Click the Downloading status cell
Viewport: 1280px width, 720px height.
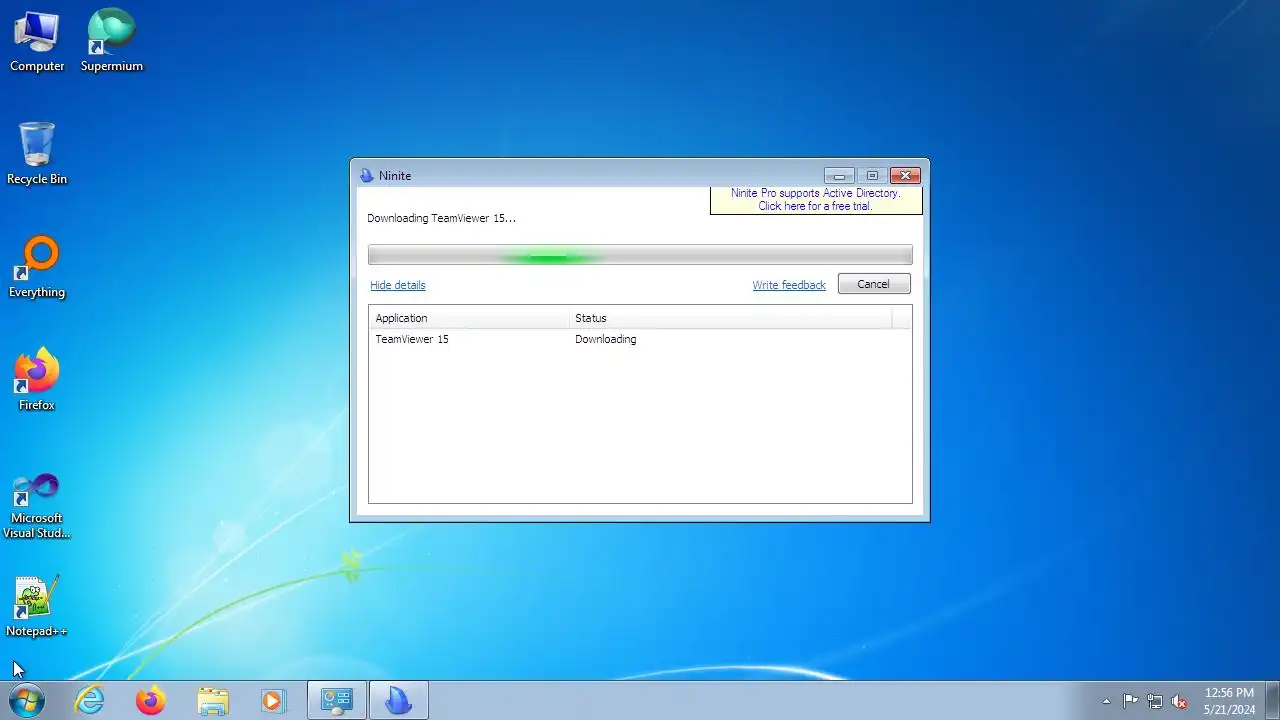click(606, 339)
